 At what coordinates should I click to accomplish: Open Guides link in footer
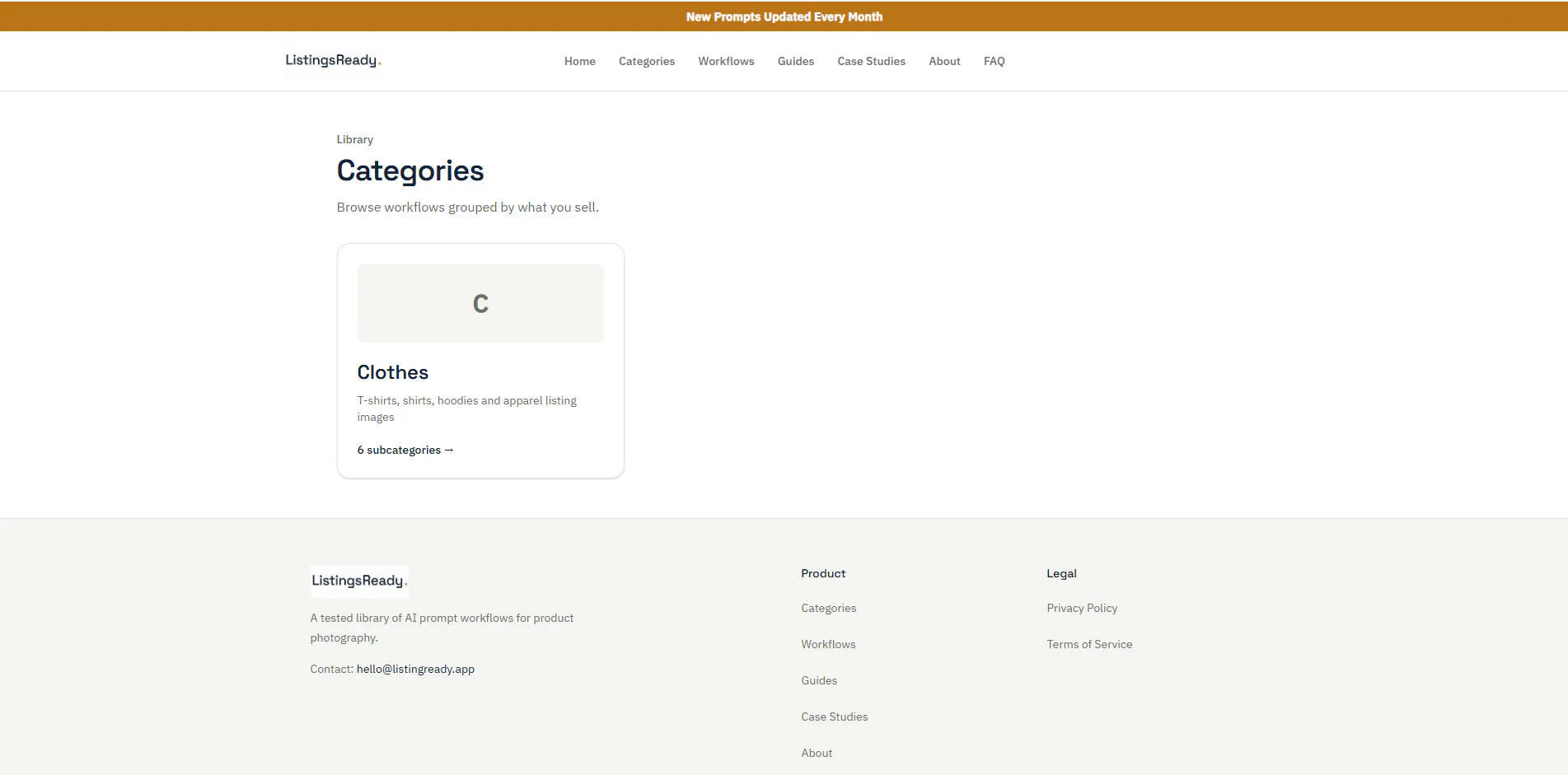tap(819, 680)
